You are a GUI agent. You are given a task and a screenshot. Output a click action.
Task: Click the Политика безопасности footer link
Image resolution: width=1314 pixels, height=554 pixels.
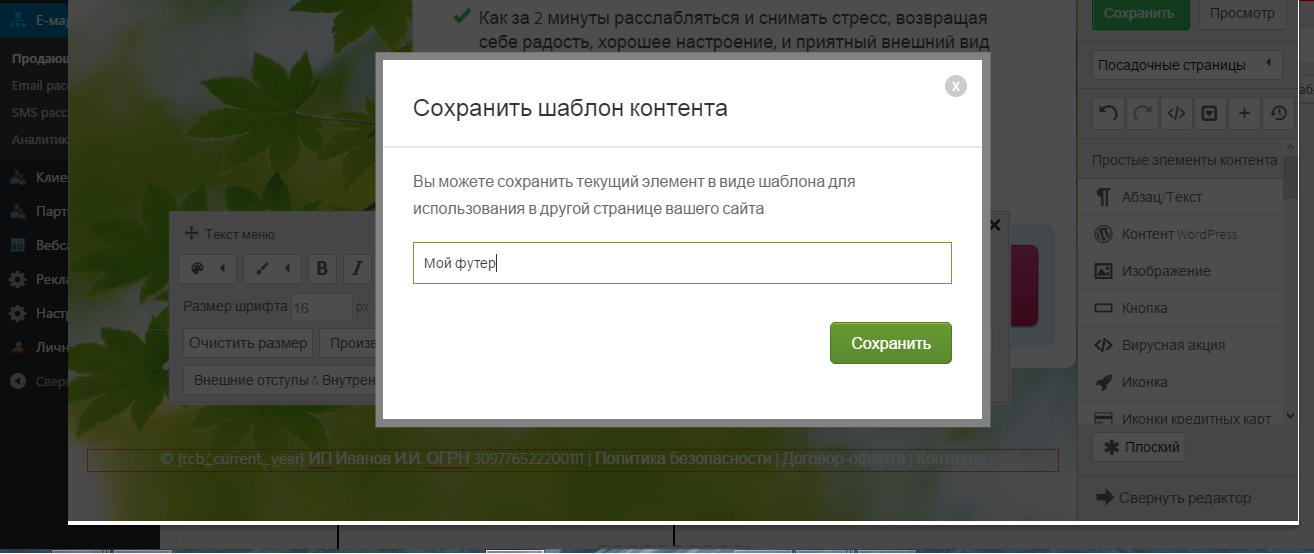tap(683, 459)
